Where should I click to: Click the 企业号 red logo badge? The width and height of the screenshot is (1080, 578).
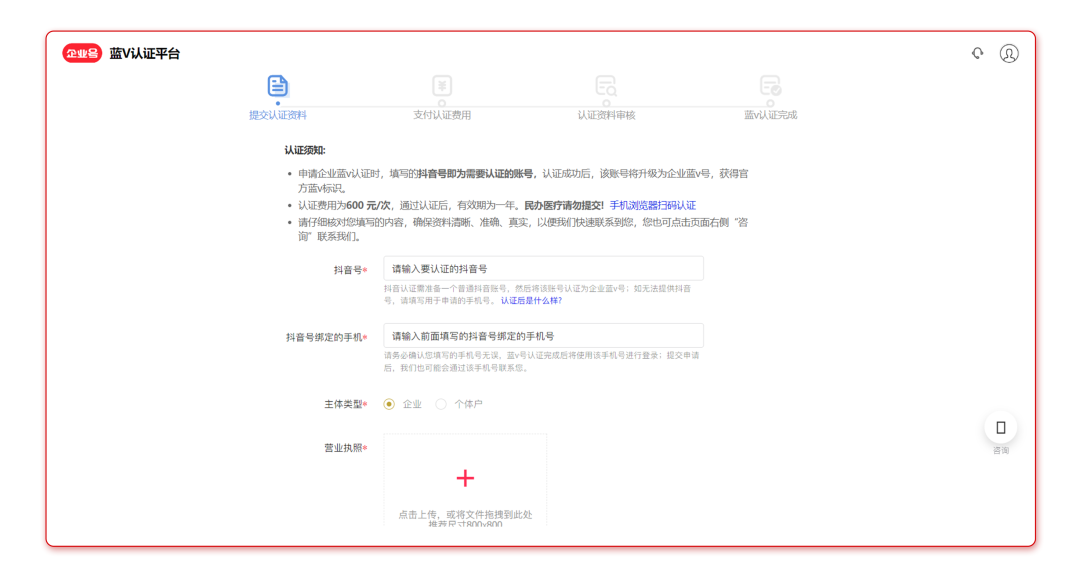click(82, 53)
